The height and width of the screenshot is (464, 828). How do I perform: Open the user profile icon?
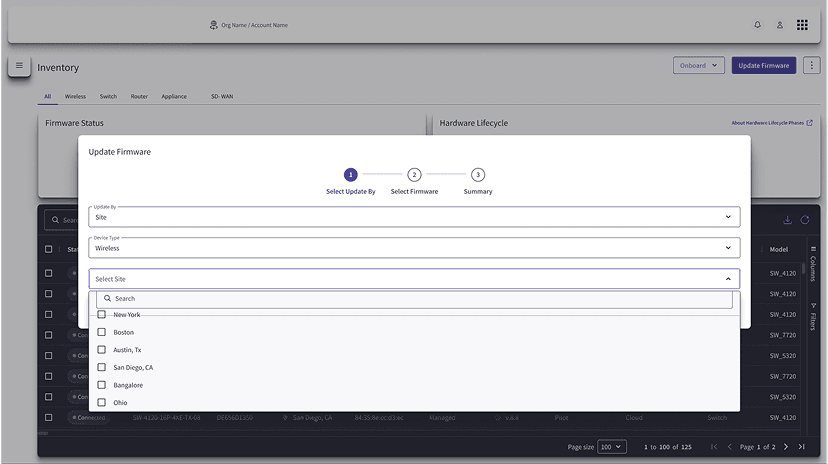click(x=779, y=25)
